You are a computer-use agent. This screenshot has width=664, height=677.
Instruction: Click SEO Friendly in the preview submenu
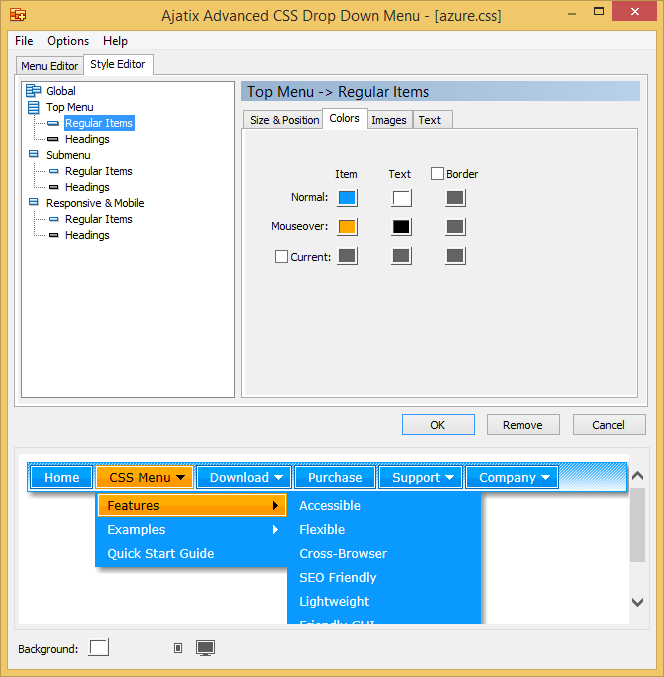[338, 577]
